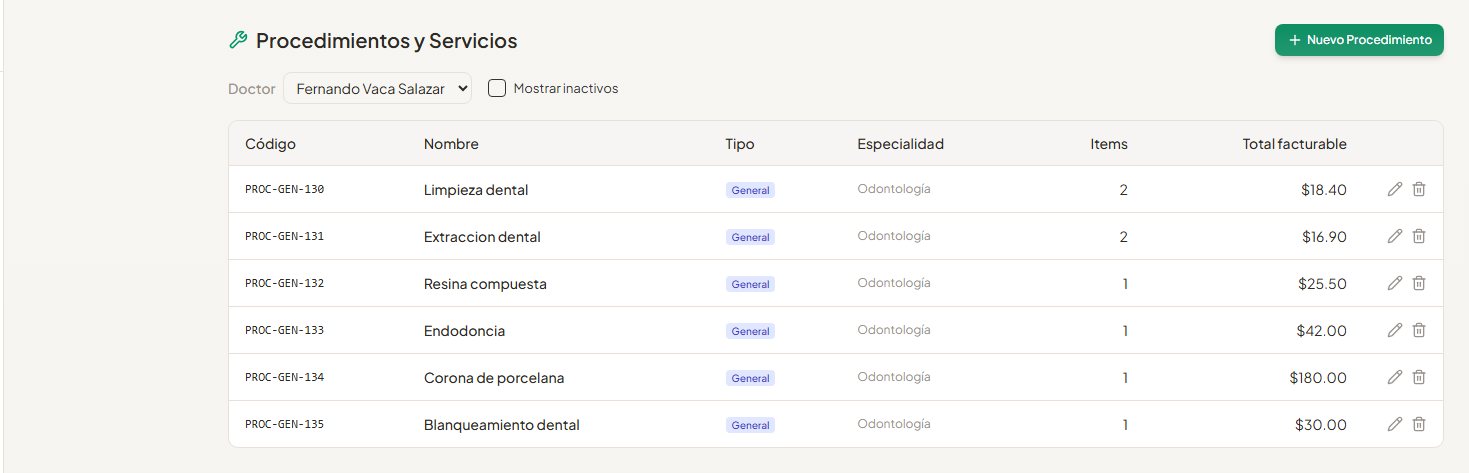Screen dimensions: 1469x473
Task: Click the $42.00 total amount
Action: pos(1320,331)
